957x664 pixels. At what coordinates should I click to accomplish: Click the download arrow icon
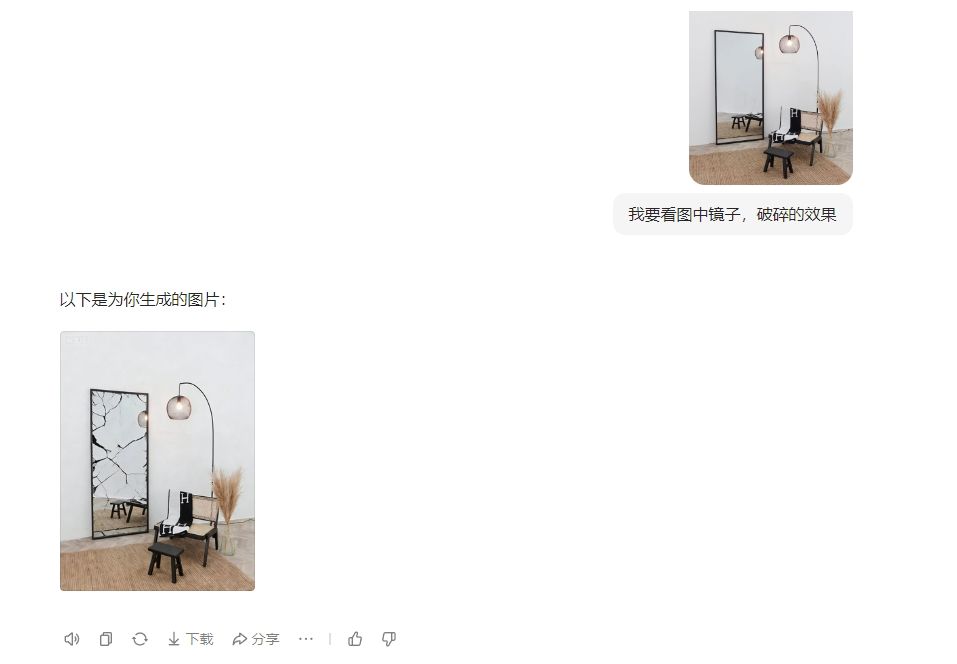pyautogui.click(x=174, y=639)
